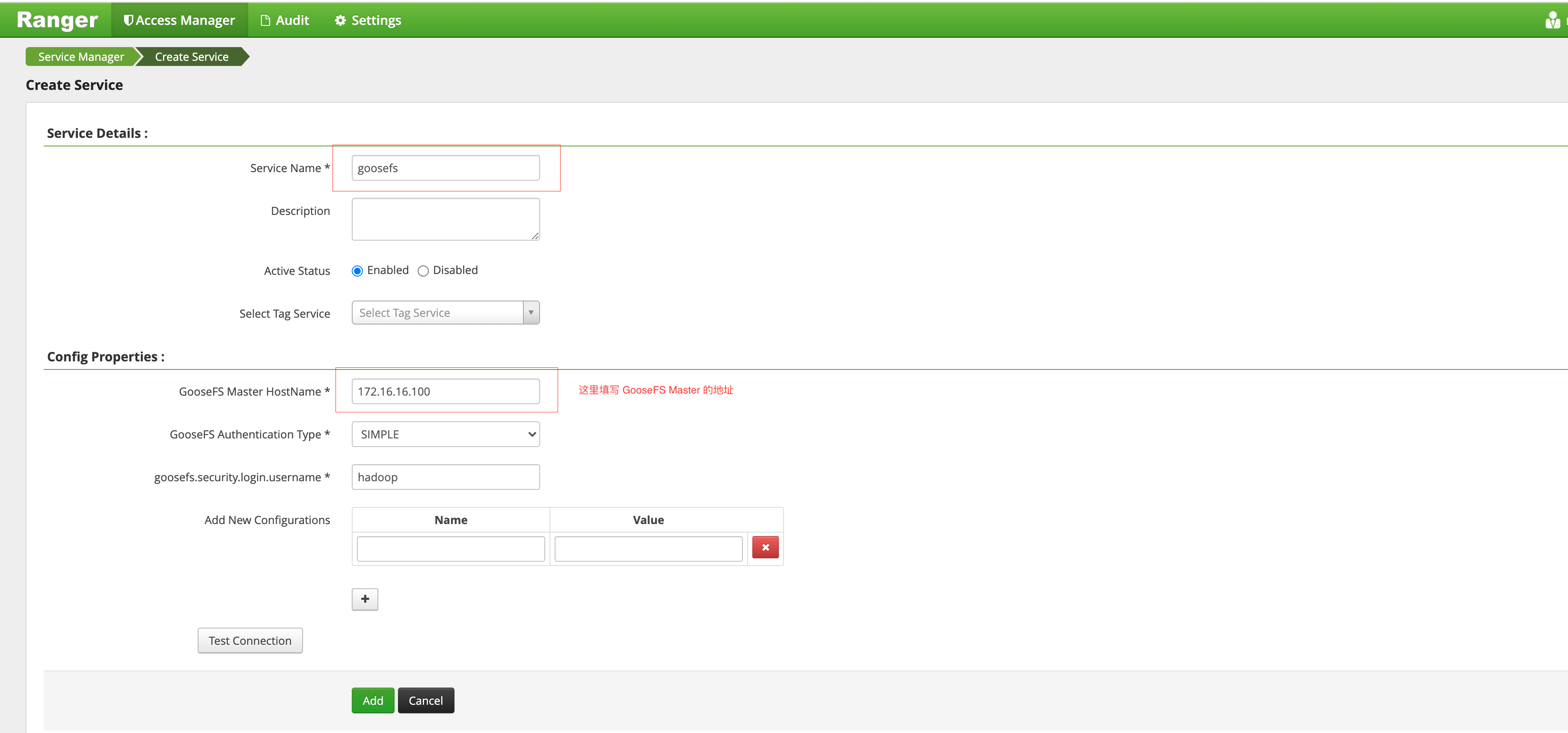
Task: Expand the Select Tag Service combo box
Action: tap(445, 312)
